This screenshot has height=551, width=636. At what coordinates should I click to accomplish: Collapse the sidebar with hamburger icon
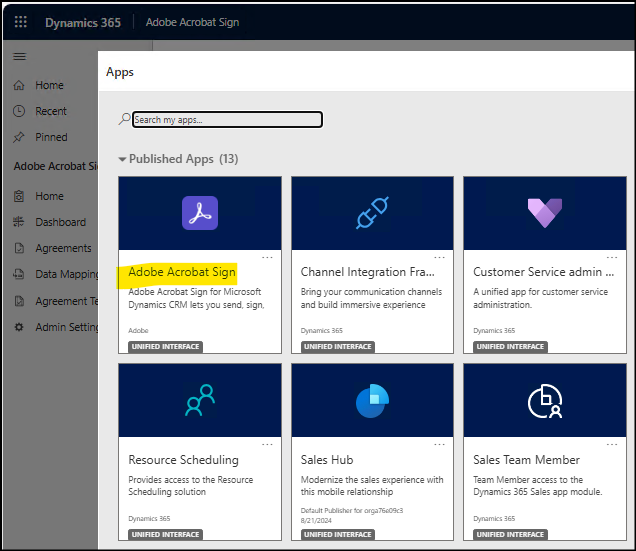pyautogui.click(x=19, y=56)
